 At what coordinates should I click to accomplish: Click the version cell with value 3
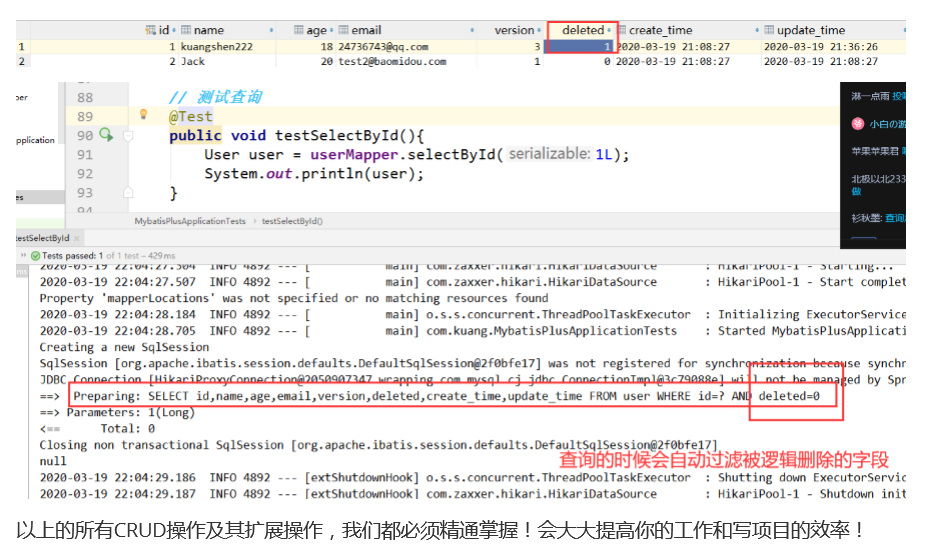pyautogui.click(x=537, y=47)
